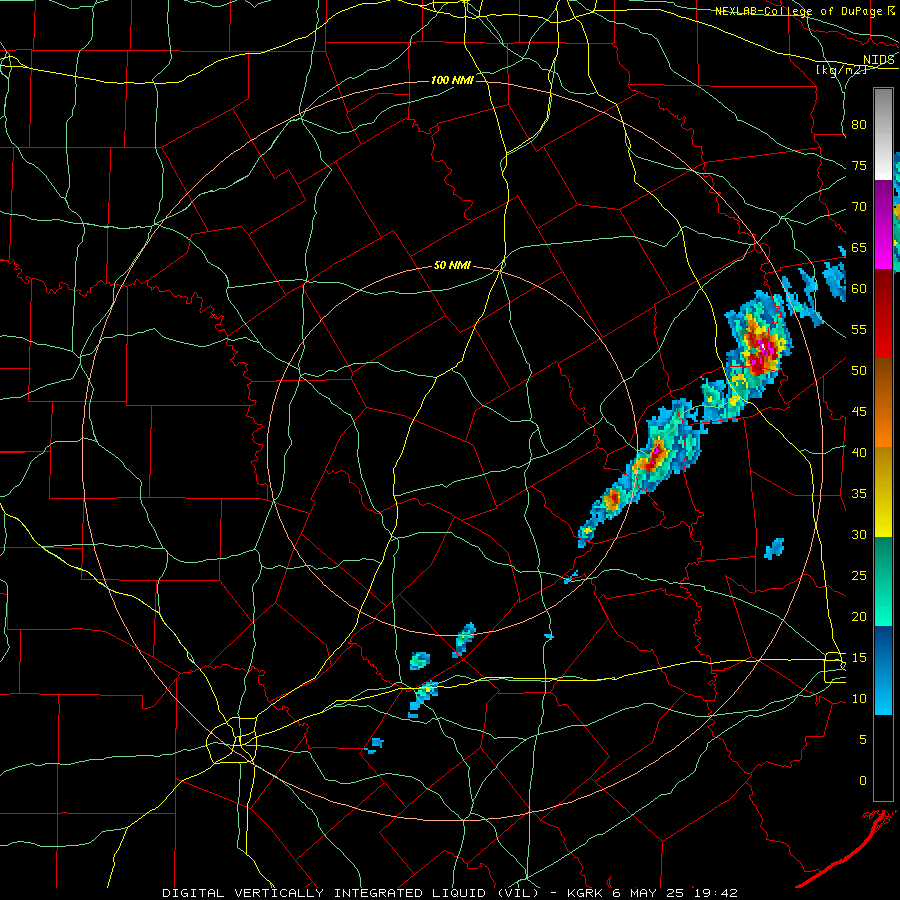The width and height of the screenshot is (900, 900).
Task: Click the magenta core of the northeast storm cell
Action: coord(764,348)
